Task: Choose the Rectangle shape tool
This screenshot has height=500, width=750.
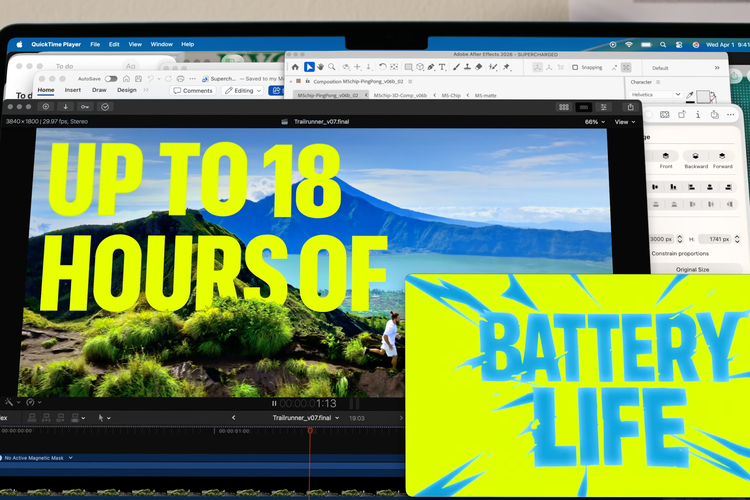Action: (408, 67)
